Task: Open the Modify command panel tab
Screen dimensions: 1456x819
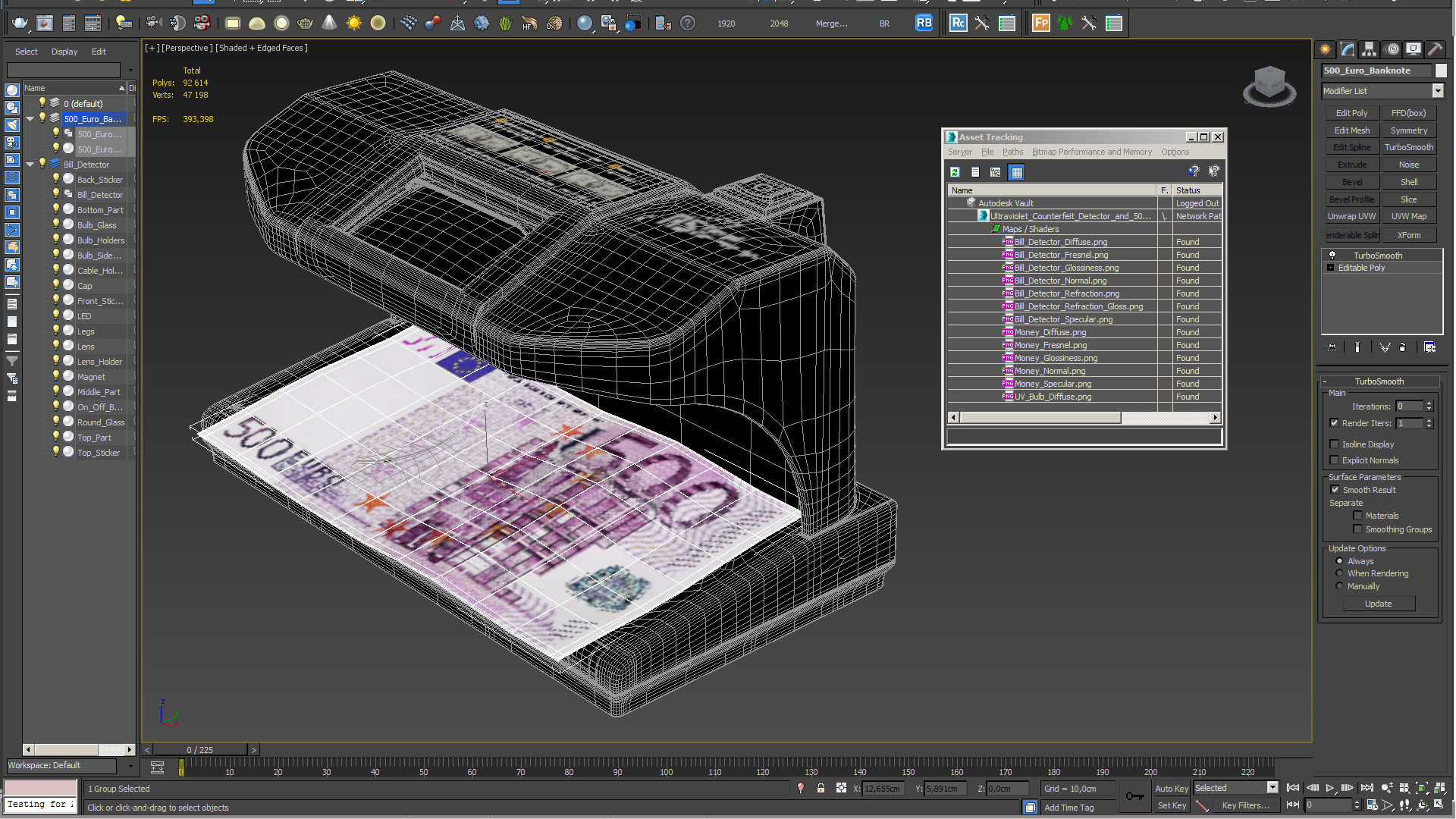Action: (x=1348, y=49)
